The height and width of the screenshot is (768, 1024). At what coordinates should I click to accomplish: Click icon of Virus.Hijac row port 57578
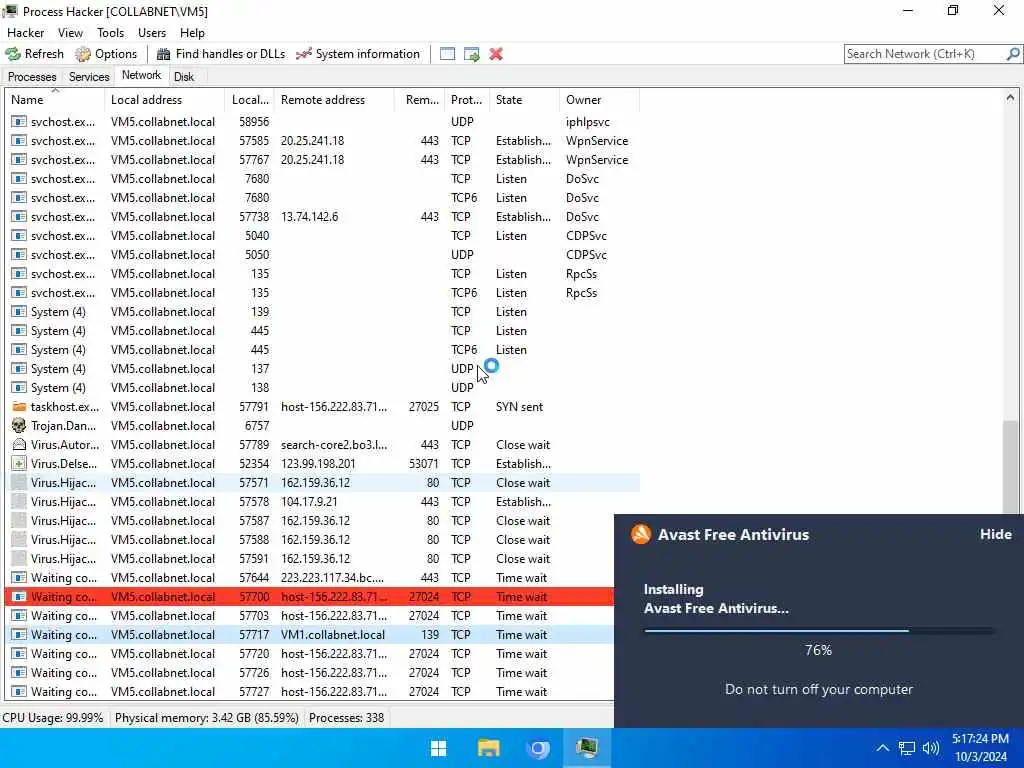20,502
